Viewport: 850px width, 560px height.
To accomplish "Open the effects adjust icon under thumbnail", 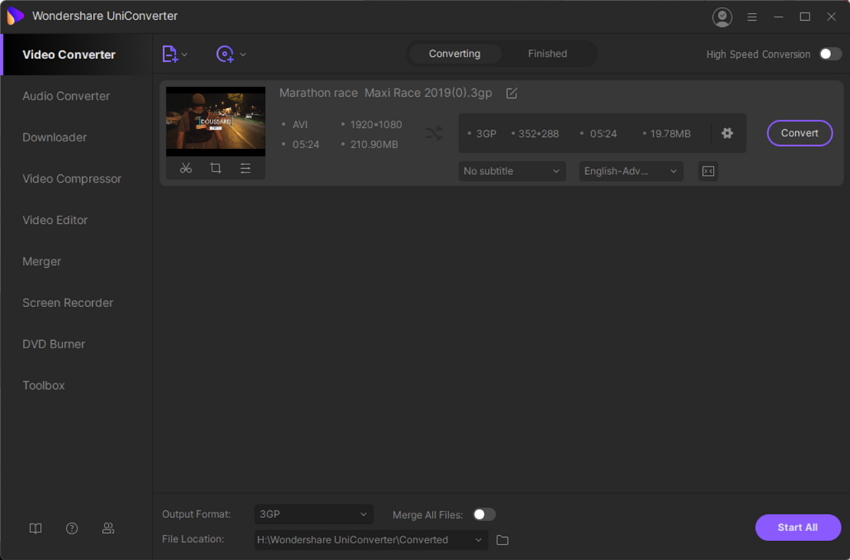I will coord(245,168).
